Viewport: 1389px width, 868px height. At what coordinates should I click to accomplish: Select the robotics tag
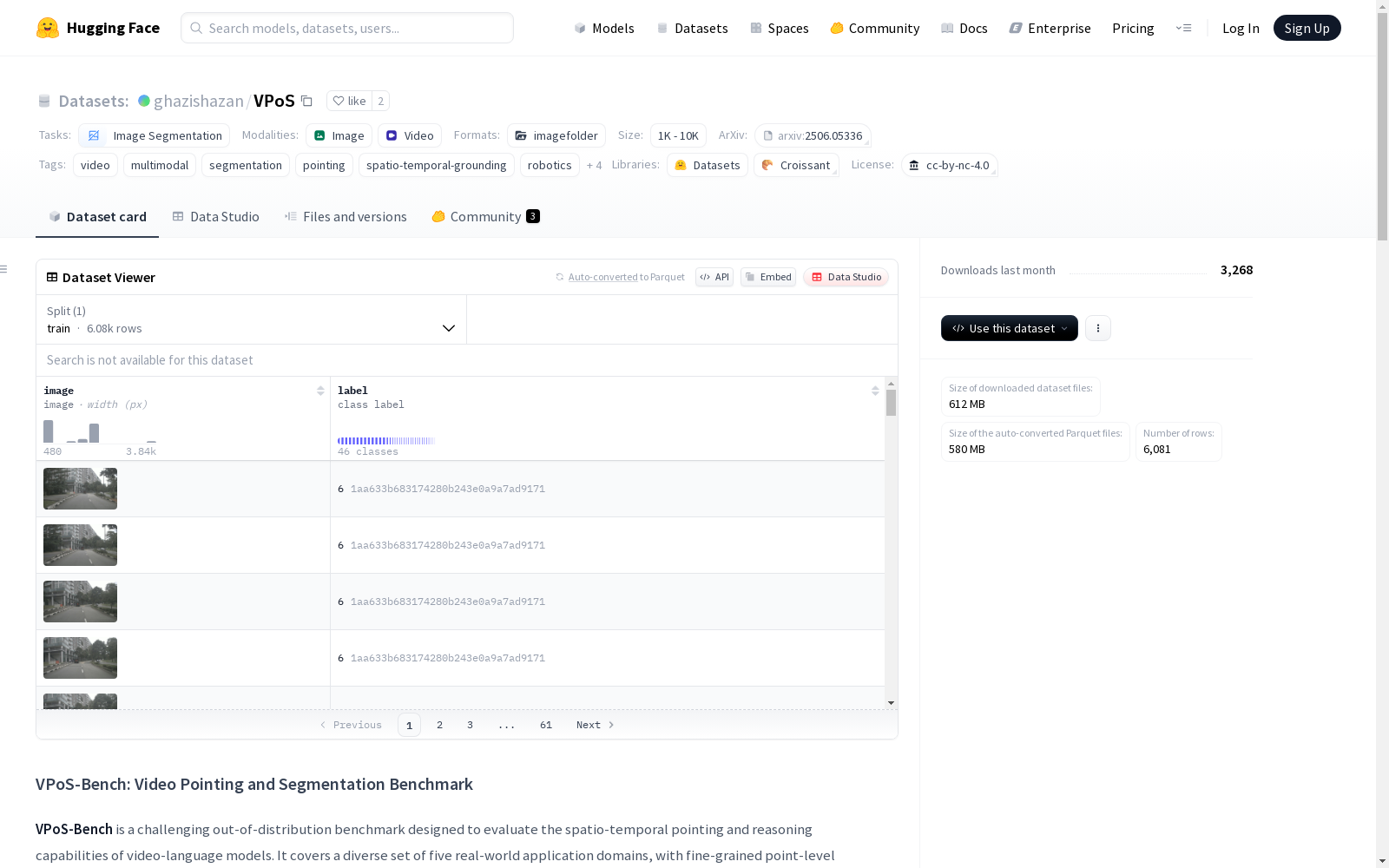550,165
